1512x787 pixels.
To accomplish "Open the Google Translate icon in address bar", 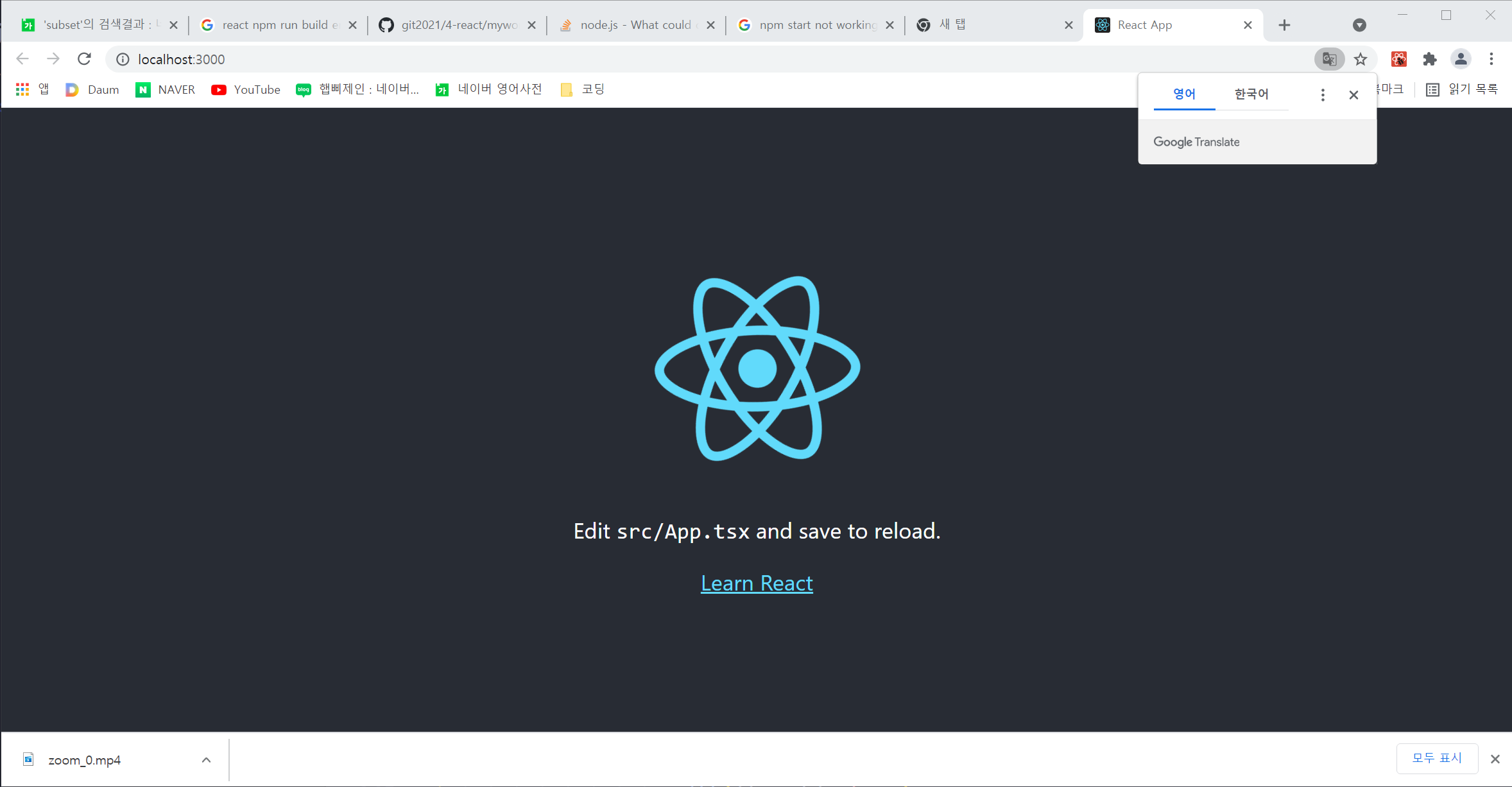I will [1329, 59].
